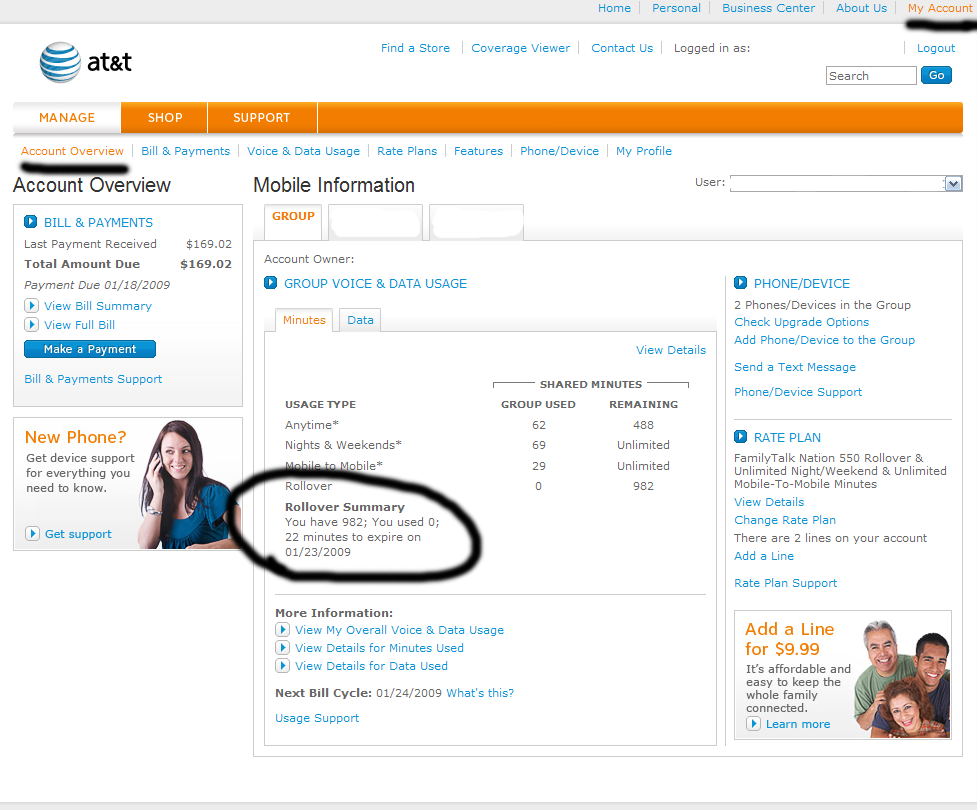
Task: Open Phone/Device Support link
Action: click(798, 392)
